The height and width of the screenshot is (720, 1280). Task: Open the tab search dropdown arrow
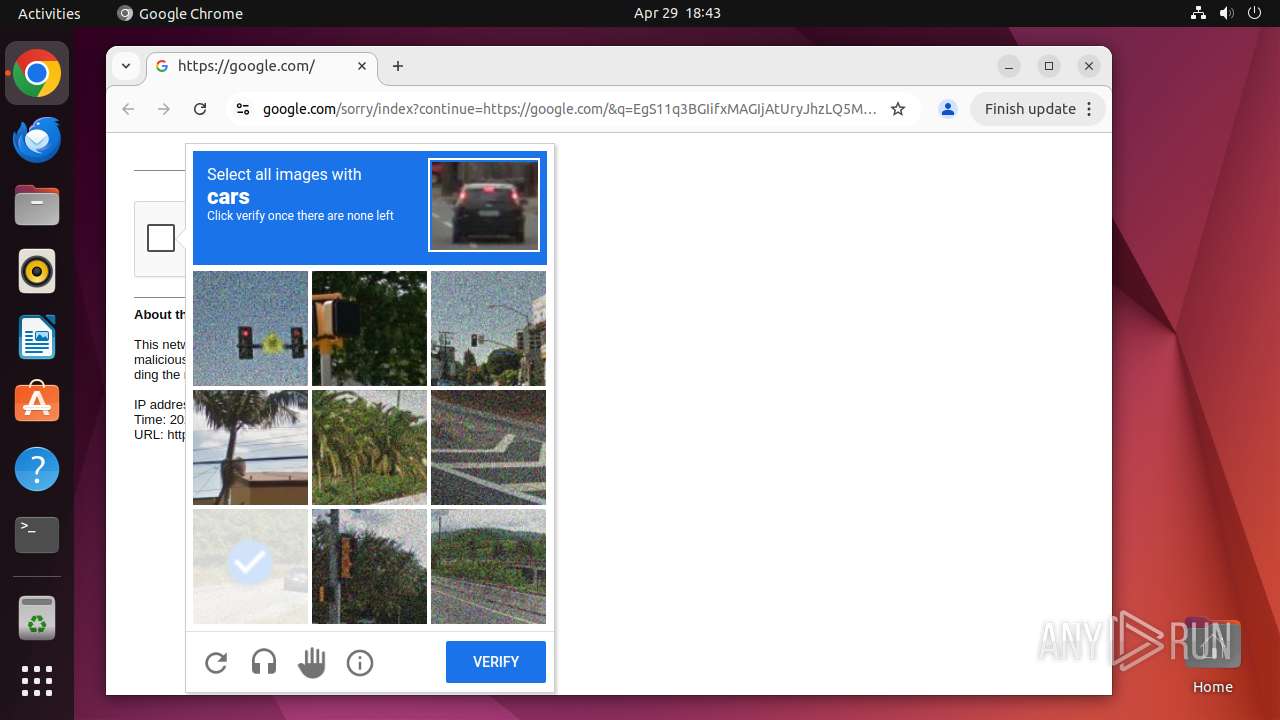click(126, 66)
